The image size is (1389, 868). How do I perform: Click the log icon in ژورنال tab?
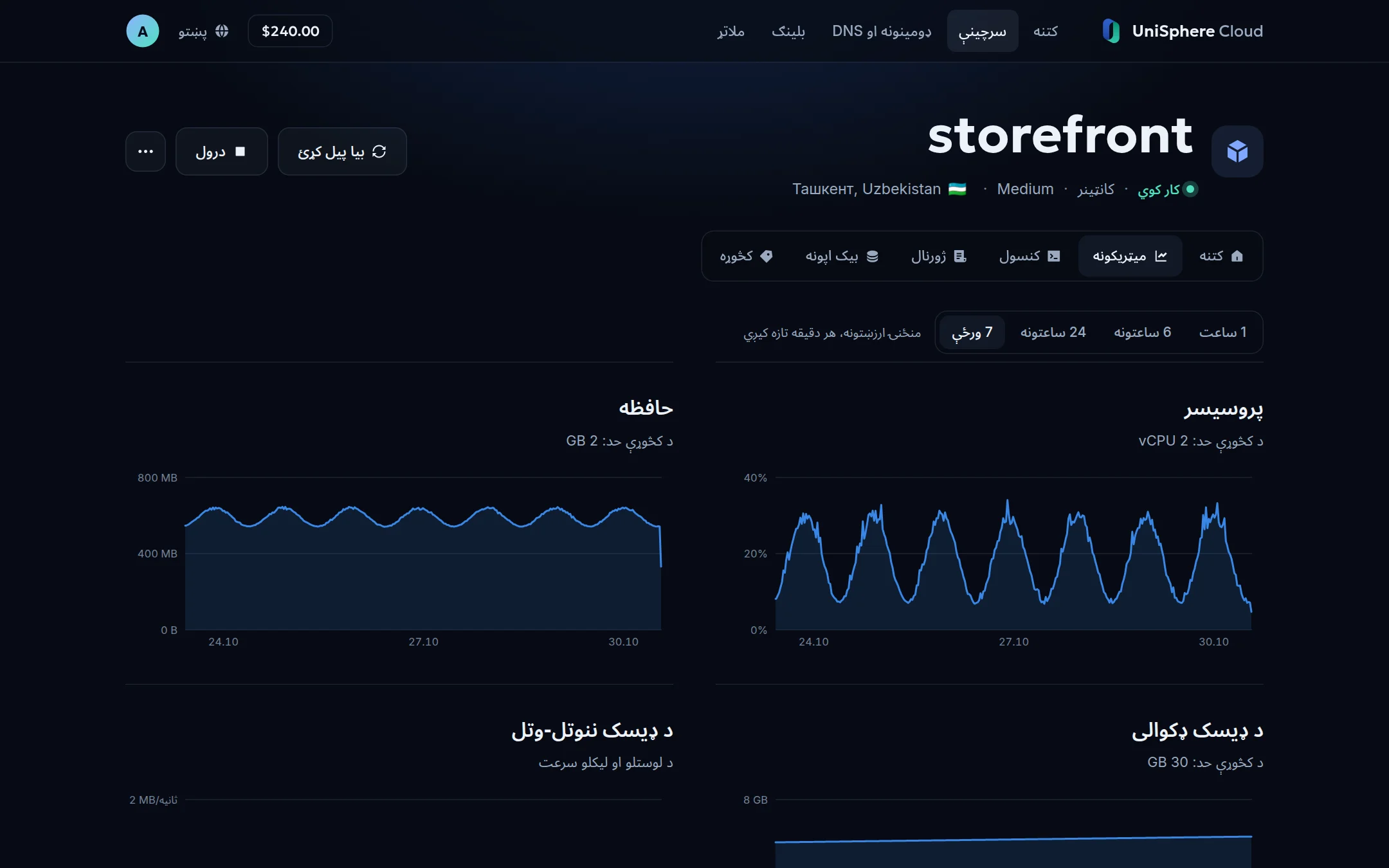[x=960, y=256]
